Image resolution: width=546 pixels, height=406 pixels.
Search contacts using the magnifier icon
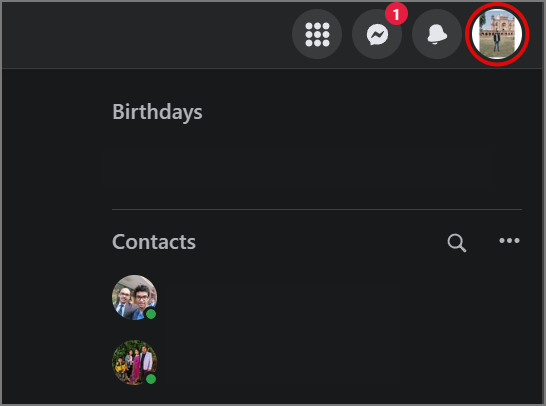tap(457, 242)
